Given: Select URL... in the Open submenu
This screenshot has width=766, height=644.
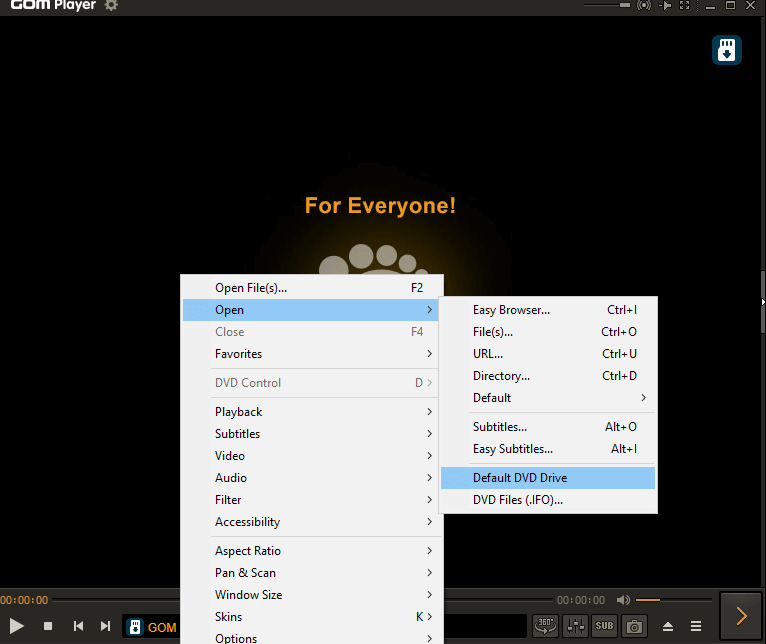Looking at the screenshot, I should (x=548, y=354).
